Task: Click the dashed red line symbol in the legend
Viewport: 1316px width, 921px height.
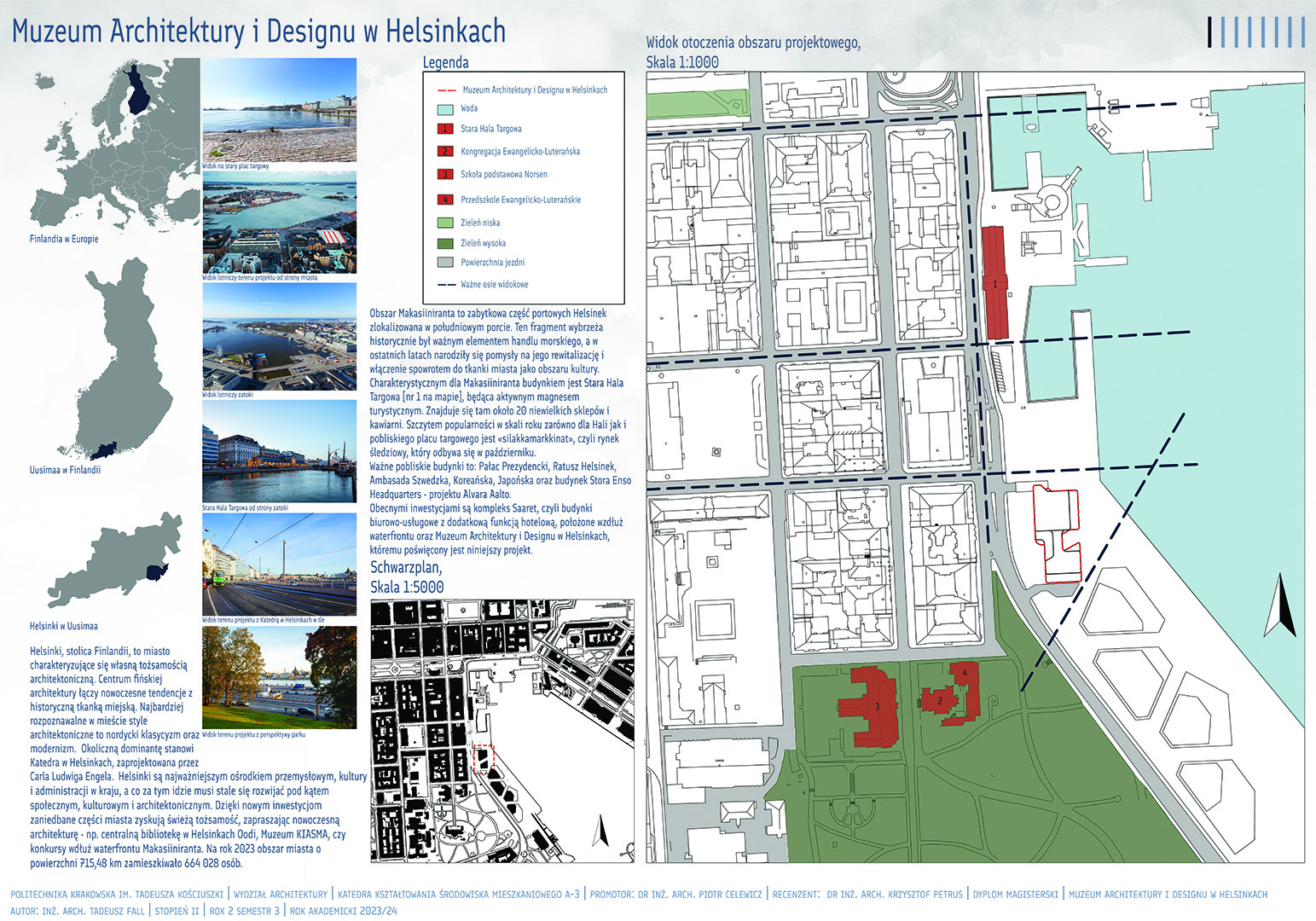Action: (446, 90)
